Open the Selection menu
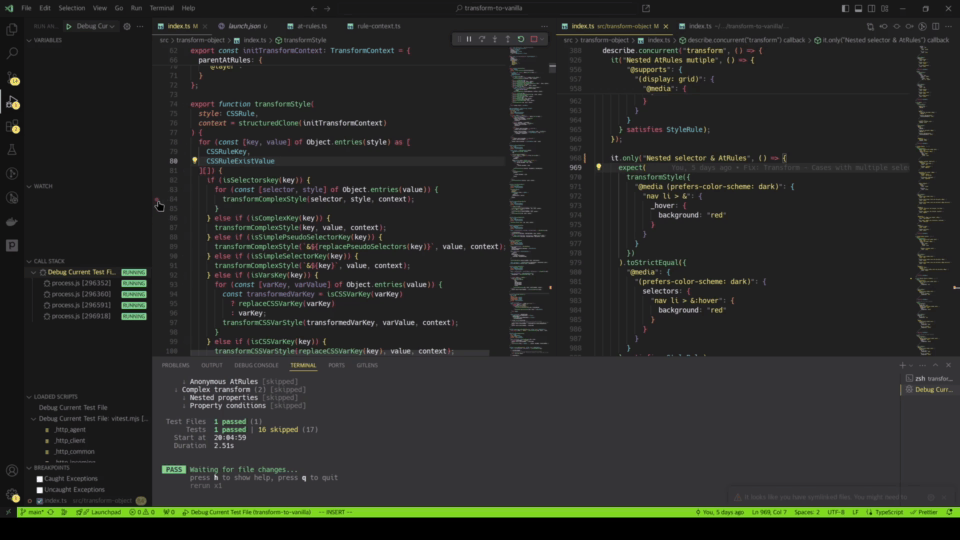Viewport: 960px width, 540px height. [72, 9]
